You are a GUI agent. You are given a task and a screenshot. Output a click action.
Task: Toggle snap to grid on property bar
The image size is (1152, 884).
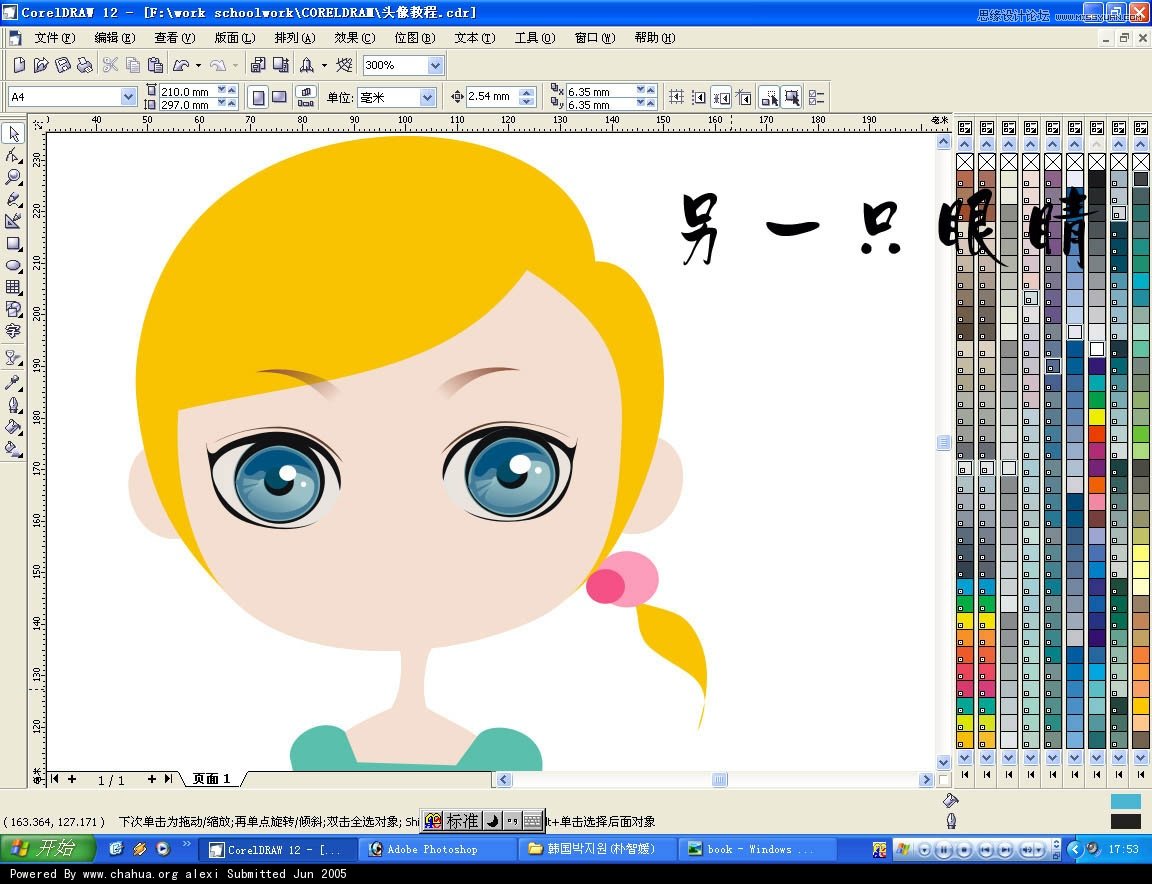point(676,96)
